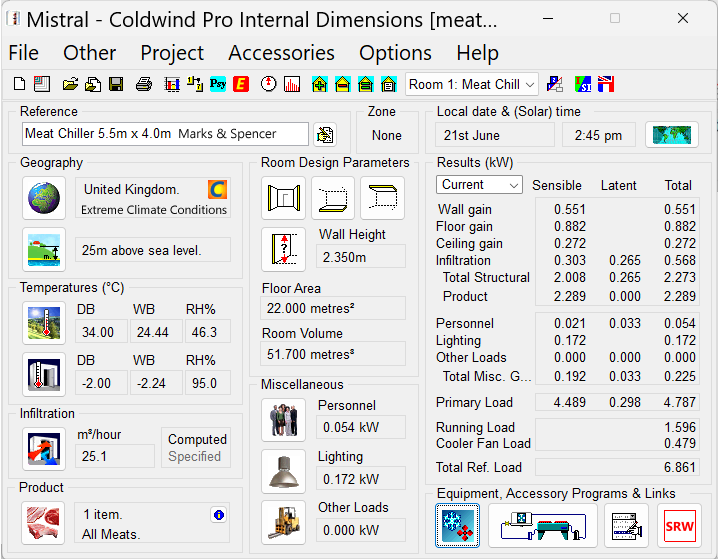Click the Personnel people icon
This screenshot has width=720, height=560.
(x=283, y=420)
